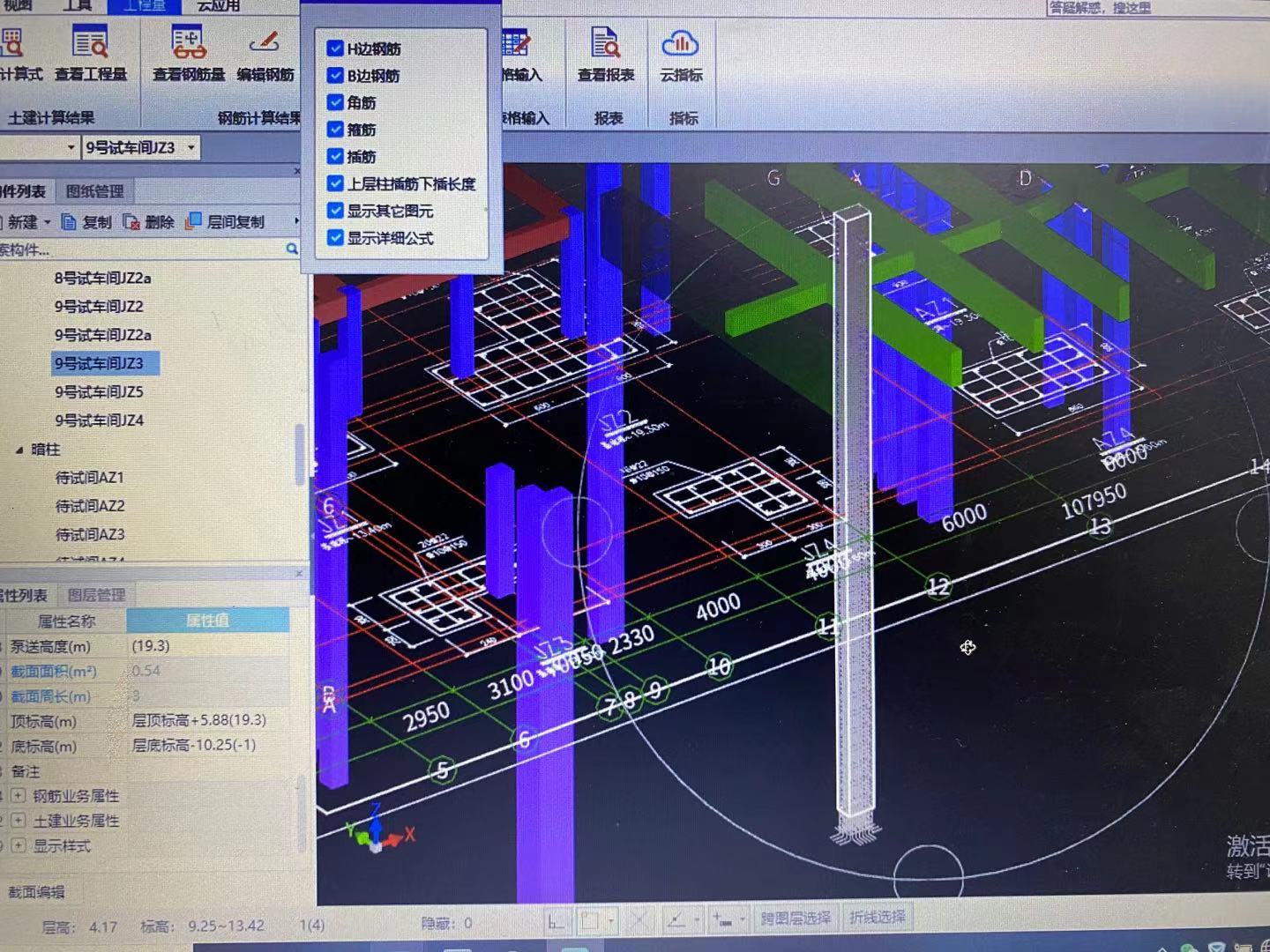Screen dimensions: 1270x952
Task: Click rectangle selection icon in status bar
Action: (x=589, y=921)
